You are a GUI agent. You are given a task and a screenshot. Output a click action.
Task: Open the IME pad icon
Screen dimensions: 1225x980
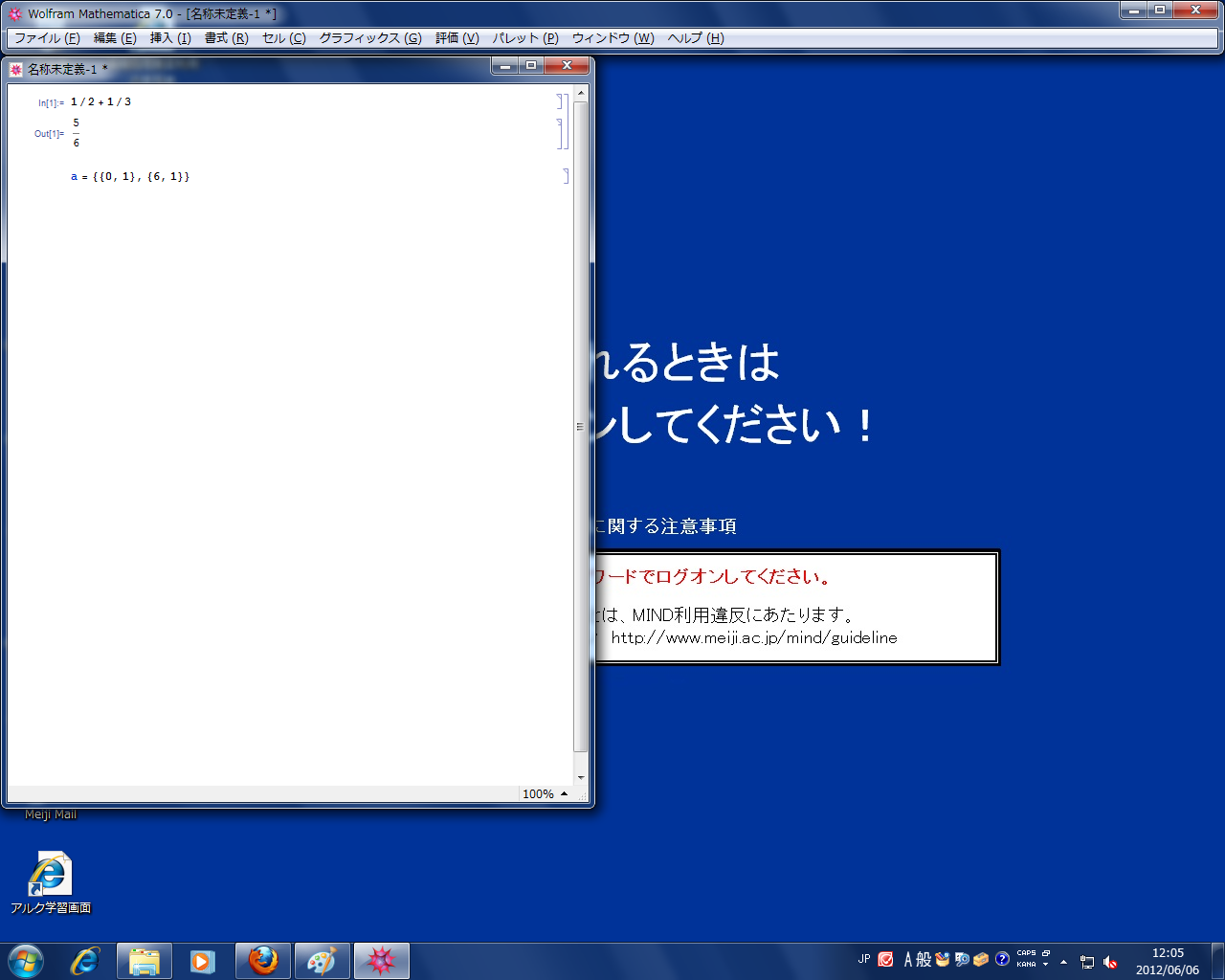point(943,959)
